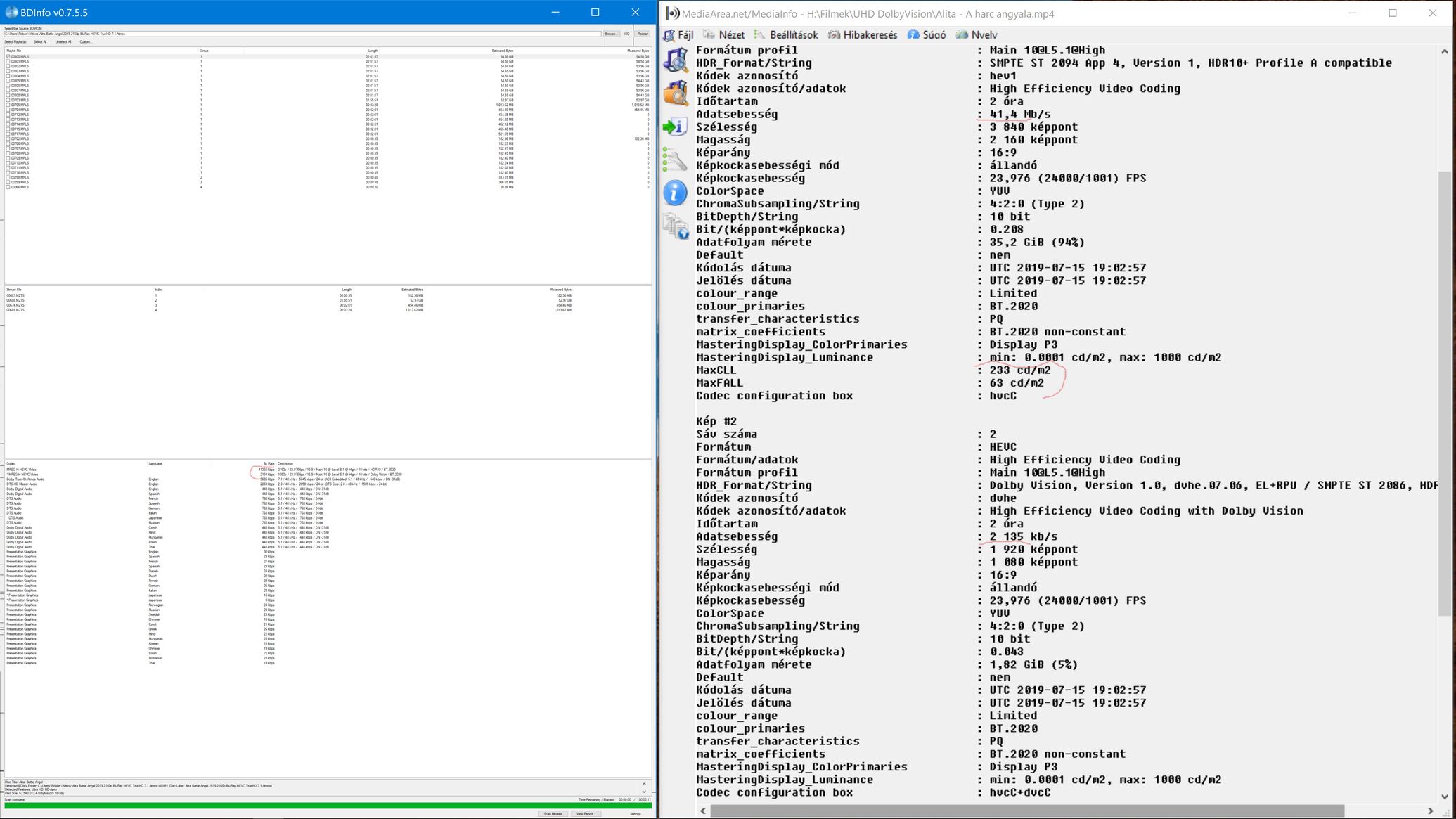Click the MediaInfo scroll left arrow
1456x819 pixels.
pyautogui.click(x=703, y=811)
